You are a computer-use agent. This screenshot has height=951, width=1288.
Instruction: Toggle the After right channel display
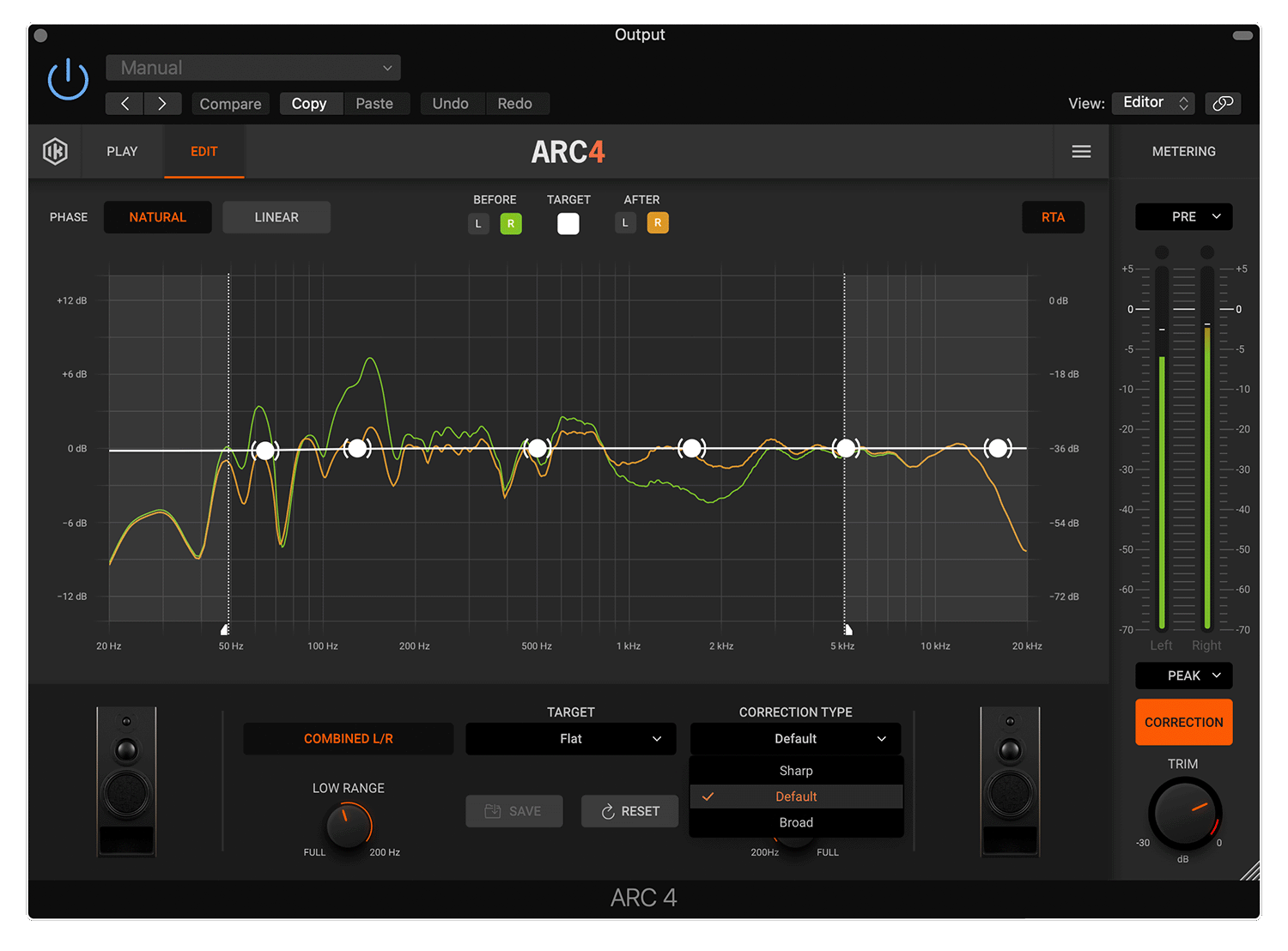658,222
